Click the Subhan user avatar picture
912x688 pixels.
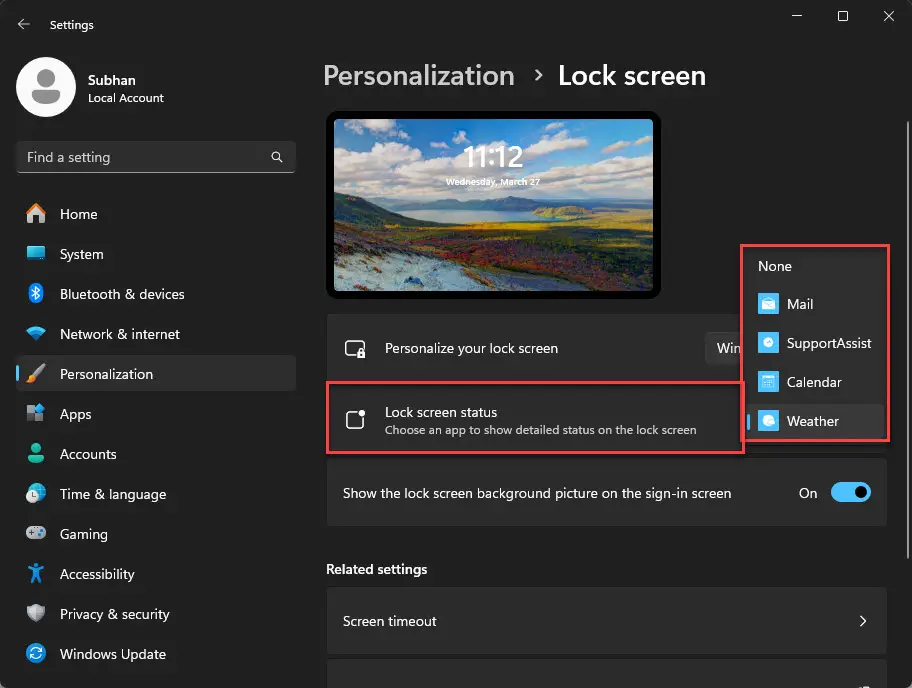[x=46, y=87]
